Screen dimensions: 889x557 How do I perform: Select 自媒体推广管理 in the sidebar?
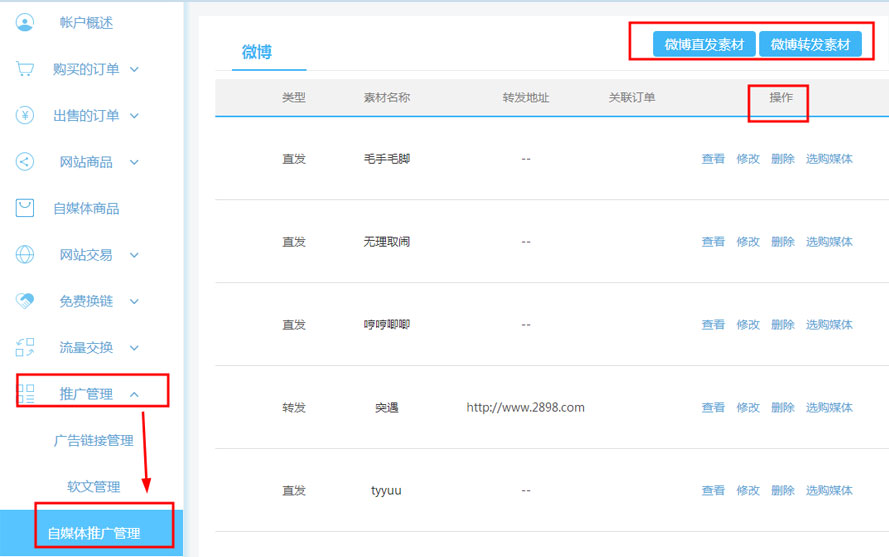click(x=93, y=533)
